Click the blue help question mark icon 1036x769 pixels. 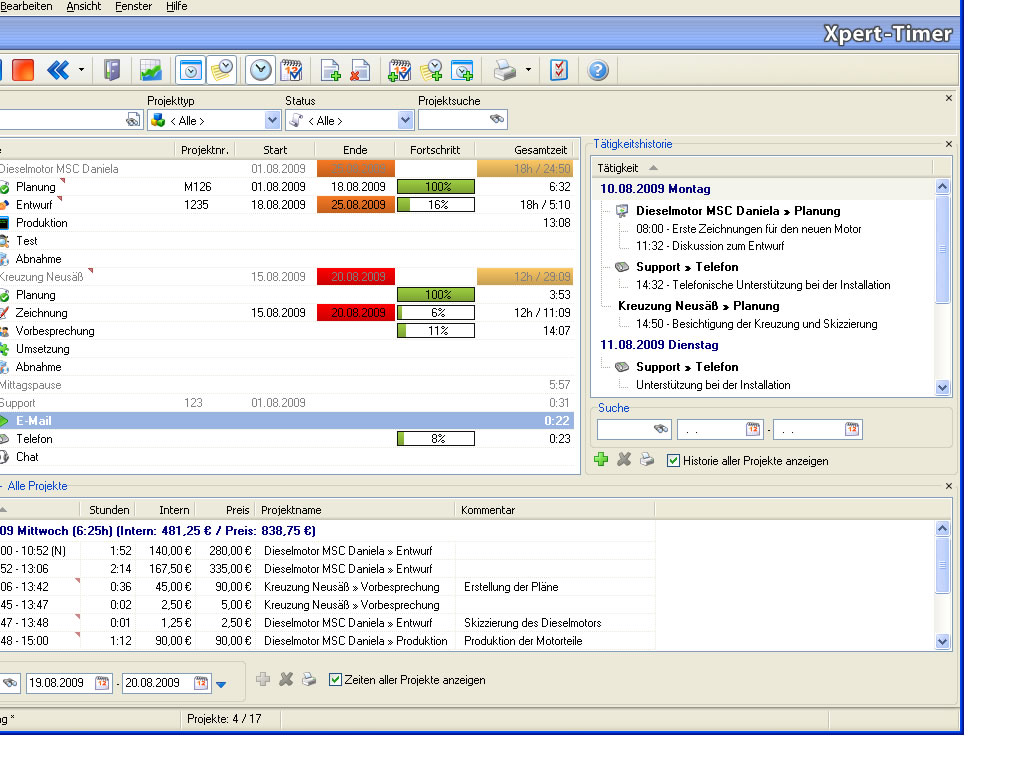pyautogui.click(x=598, y=70)
